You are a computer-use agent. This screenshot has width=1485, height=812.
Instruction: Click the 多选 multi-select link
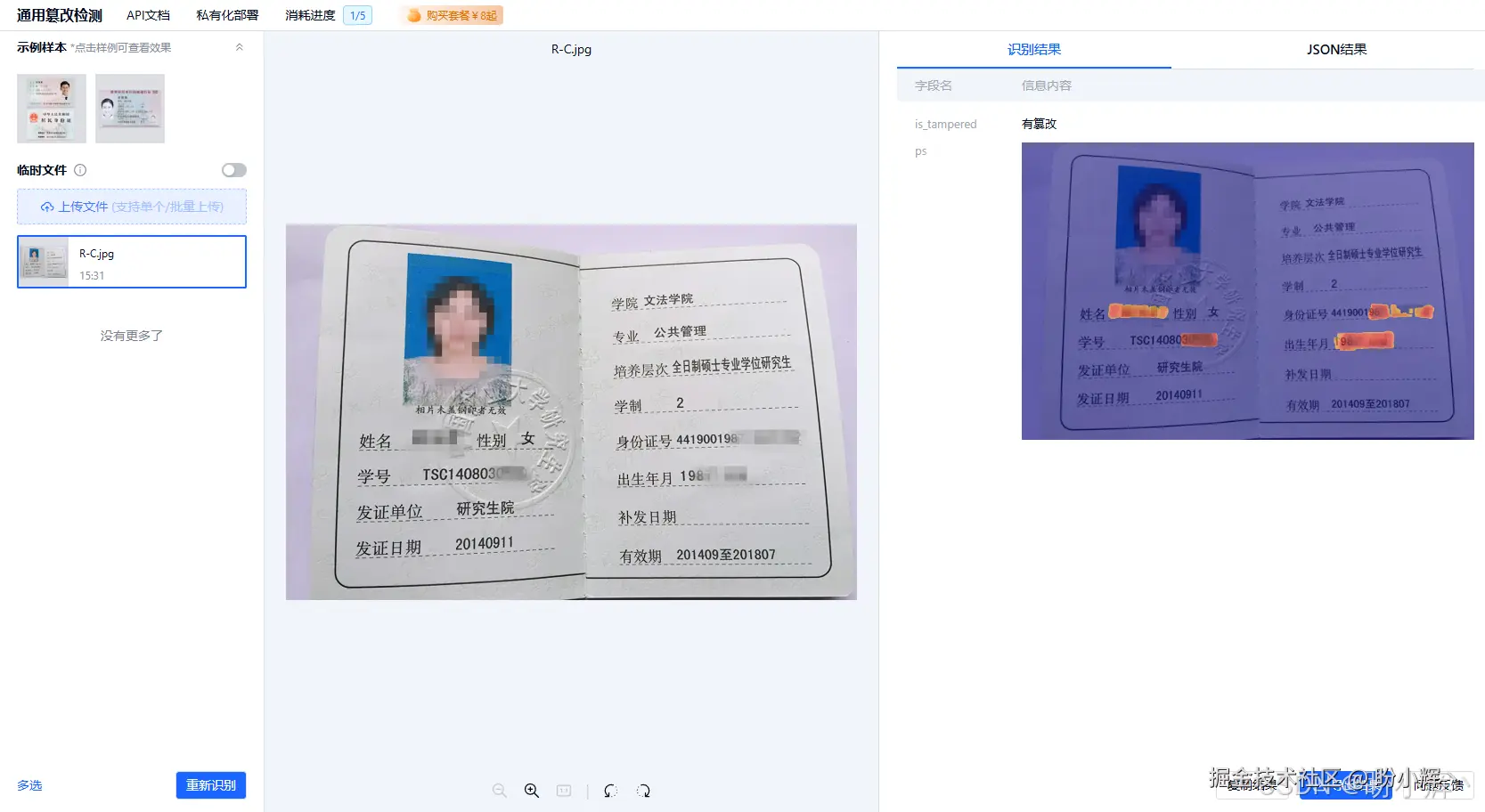[29, 785]
